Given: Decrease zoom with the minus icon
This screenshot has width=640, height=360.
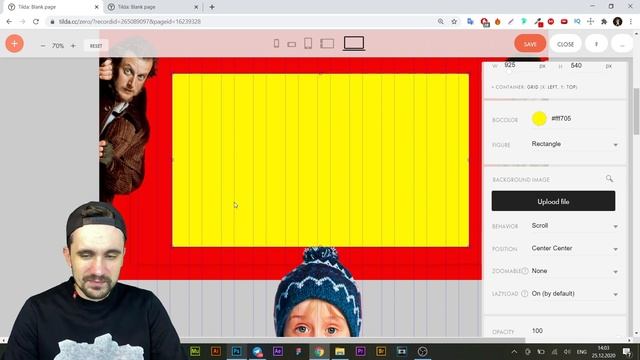Looking at the screenshot, I should (x=43, y=46).
